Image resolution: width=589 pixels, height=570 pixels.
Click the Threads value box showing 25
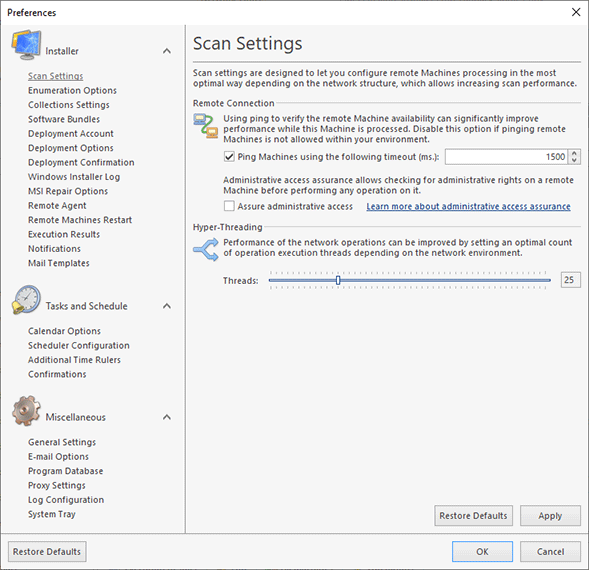[x=571, y=280]
